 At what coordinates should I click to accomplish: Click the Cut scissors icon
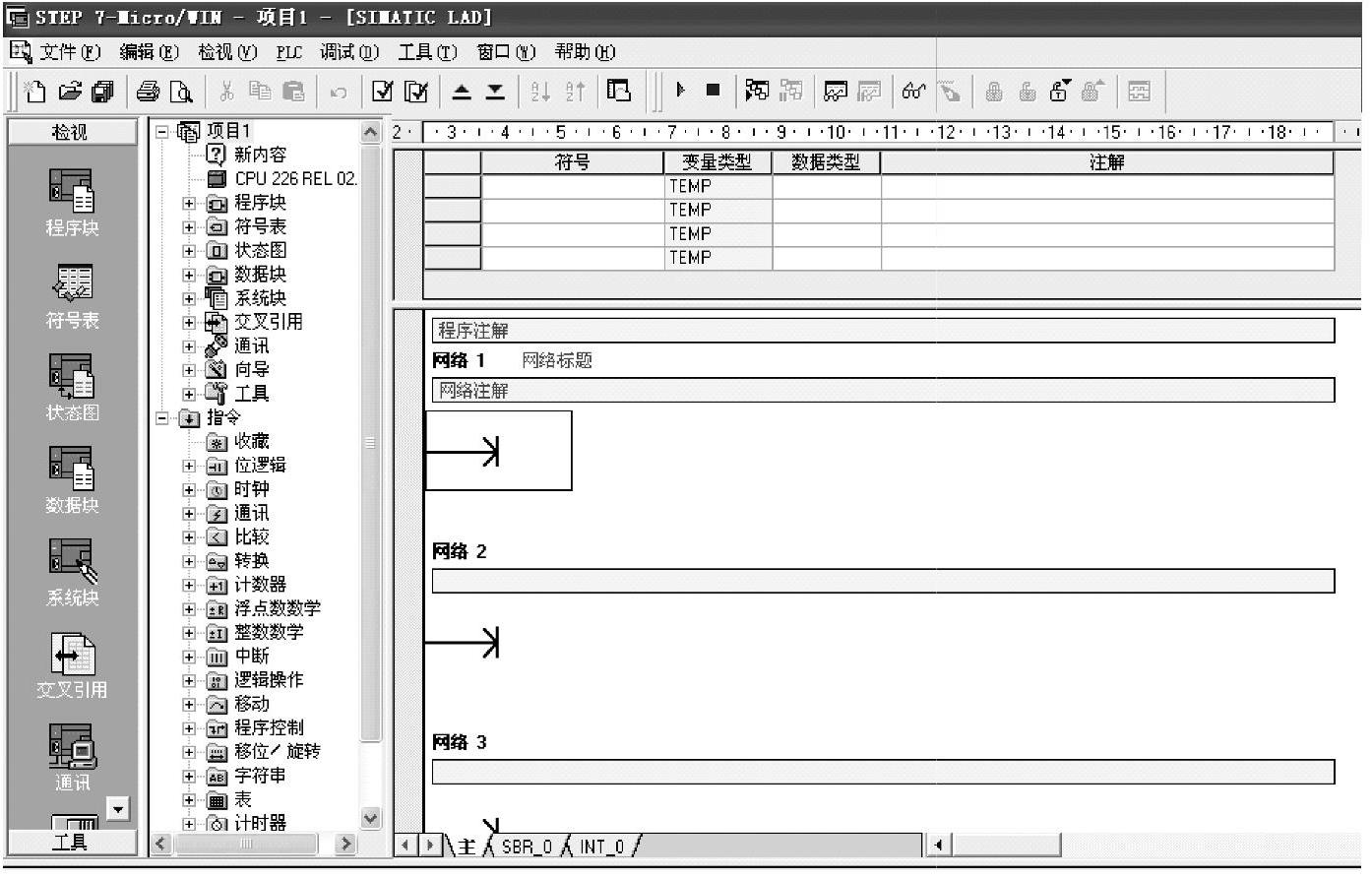[x=226, y=92]
